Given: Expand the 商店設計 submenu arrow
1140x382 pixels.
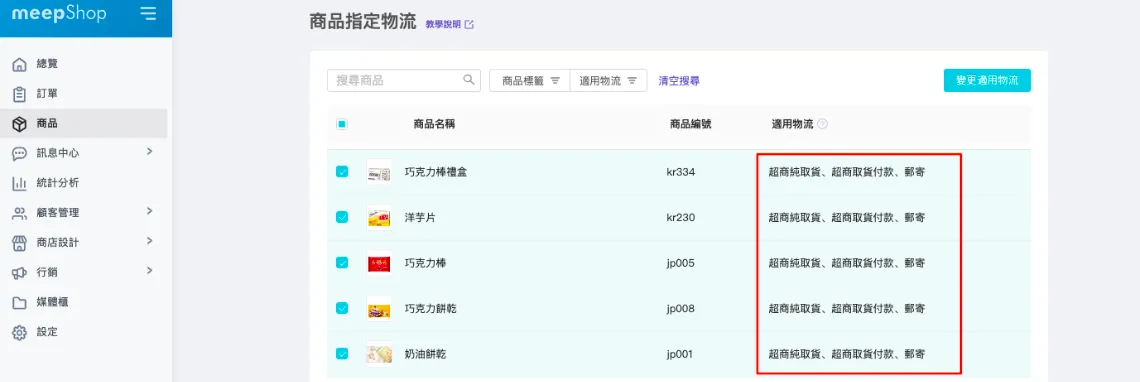Looking at the screenshot, I should (x=149, y=241).
